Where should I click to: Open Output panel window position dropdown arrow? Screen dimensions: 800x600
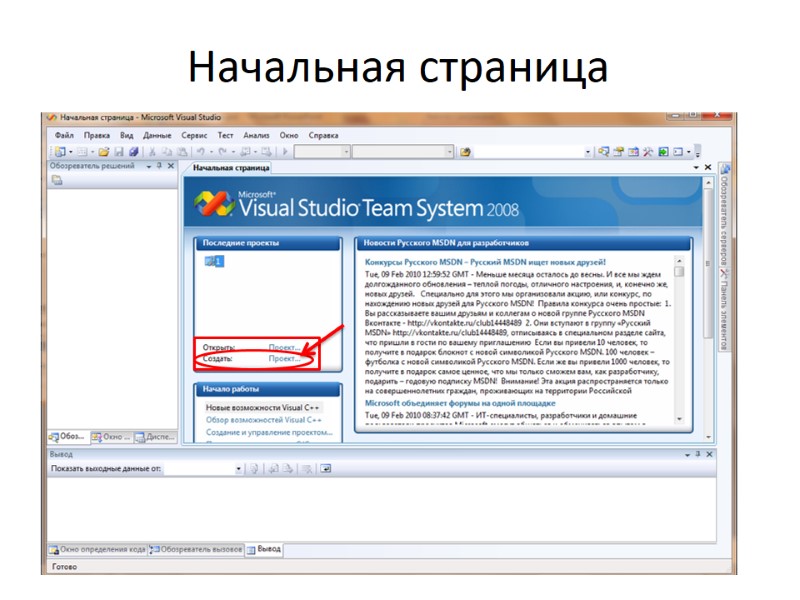pyautogui.click(x=687, y=455)
